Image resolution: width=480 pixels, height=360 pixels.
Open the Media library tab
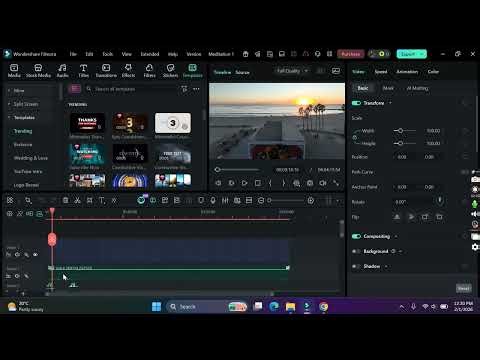tap(14, 71)
